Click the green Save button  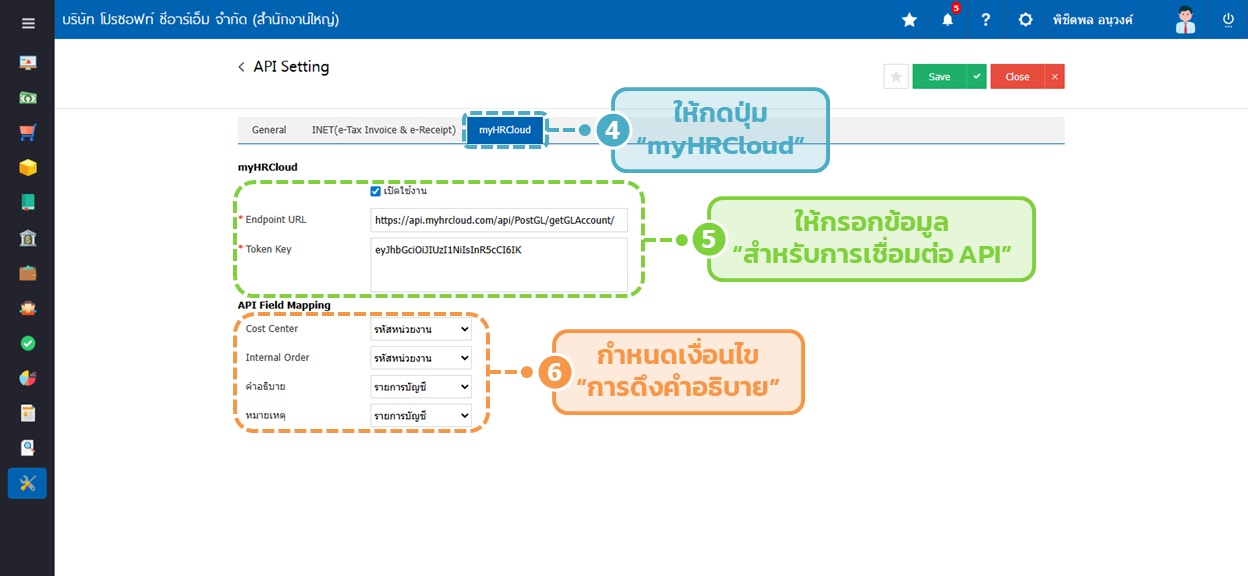coord(939,77)
